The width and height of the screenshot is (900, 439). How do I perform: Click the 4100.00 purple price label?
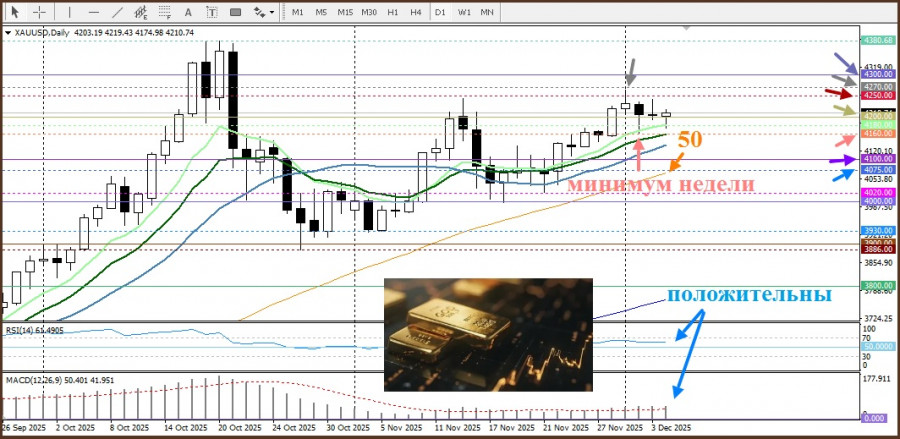(x=877, y=158)
